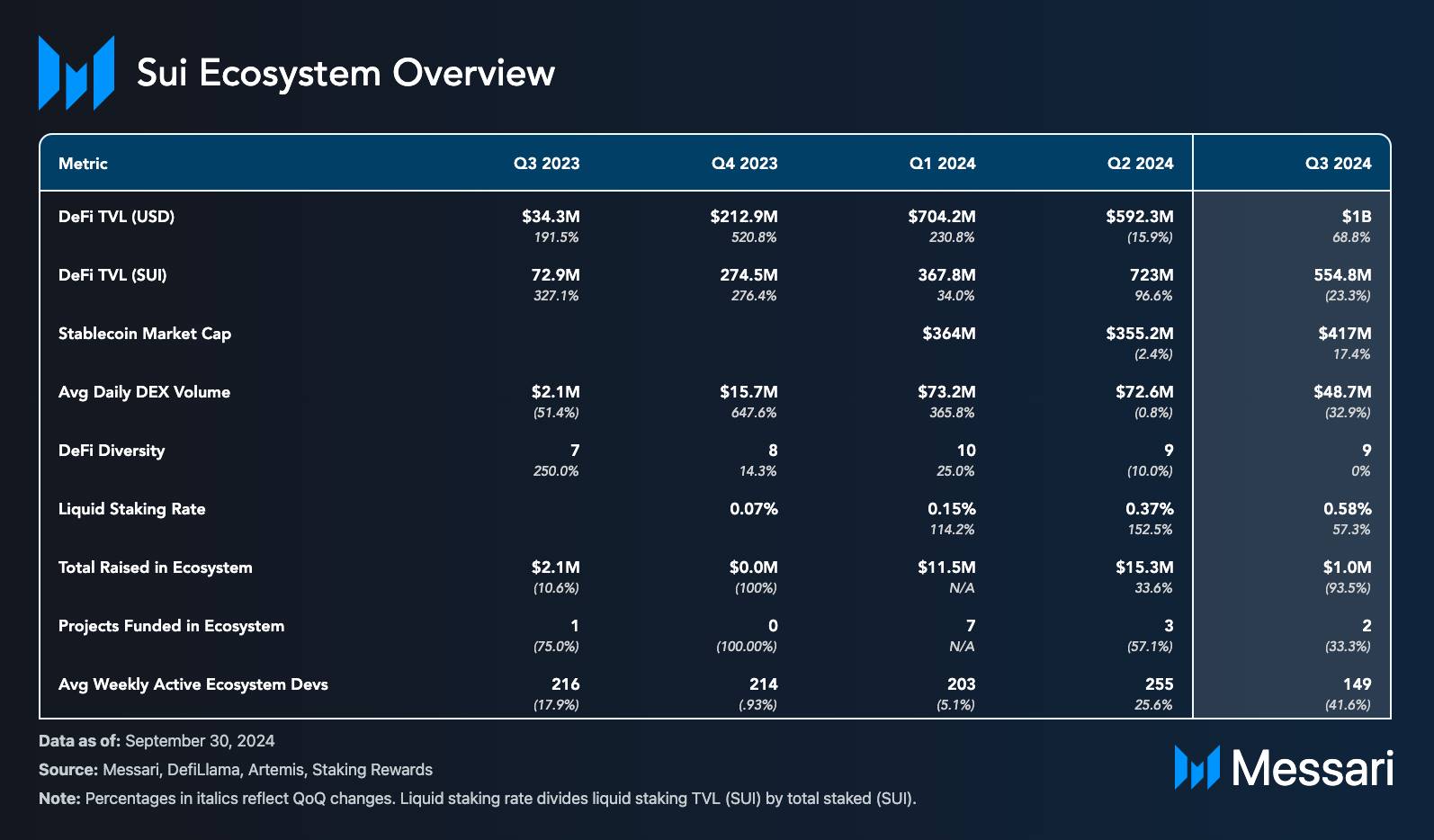This screenshot has height=840, width=1434.
Task: Click the '274.5M' SUI TVL value
Action: coord(748,275)
